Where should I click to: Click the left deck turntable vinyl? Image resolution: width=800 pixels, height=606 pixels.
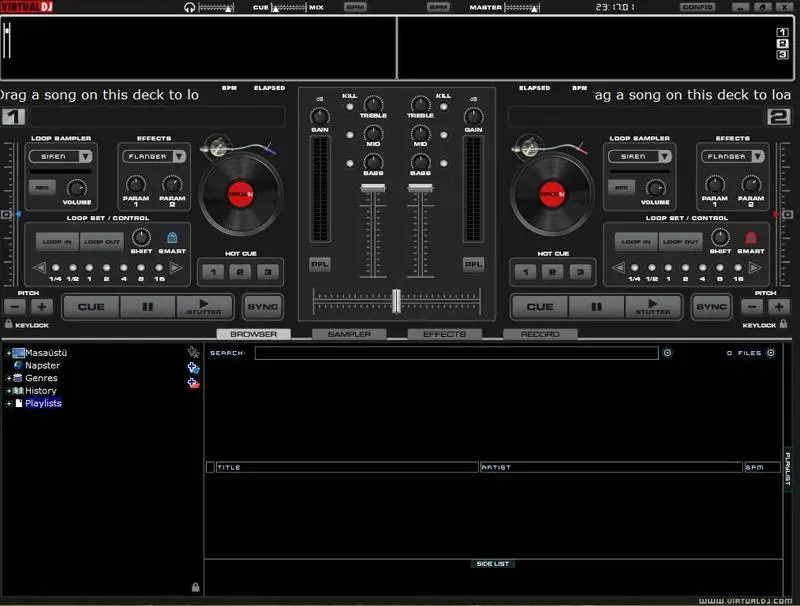click(x=238, y=192)
